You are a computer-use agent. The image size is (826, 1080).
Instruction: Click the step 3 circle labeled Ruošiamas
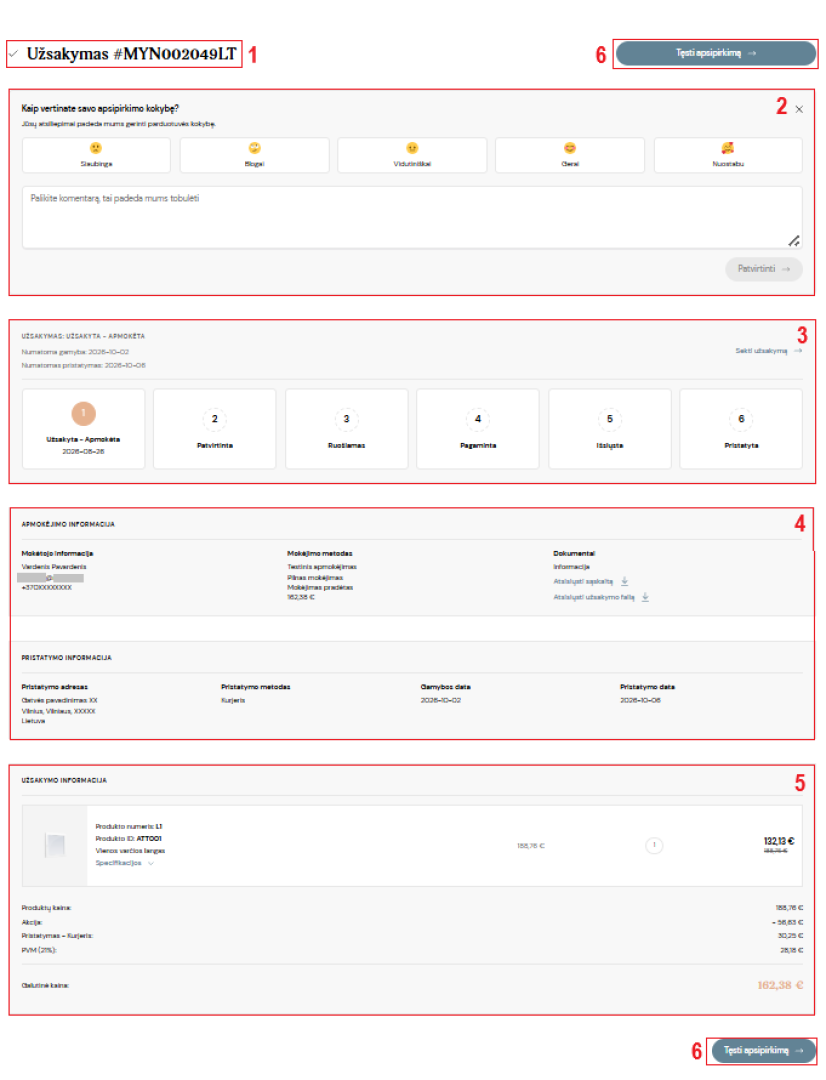click(347, 419)
